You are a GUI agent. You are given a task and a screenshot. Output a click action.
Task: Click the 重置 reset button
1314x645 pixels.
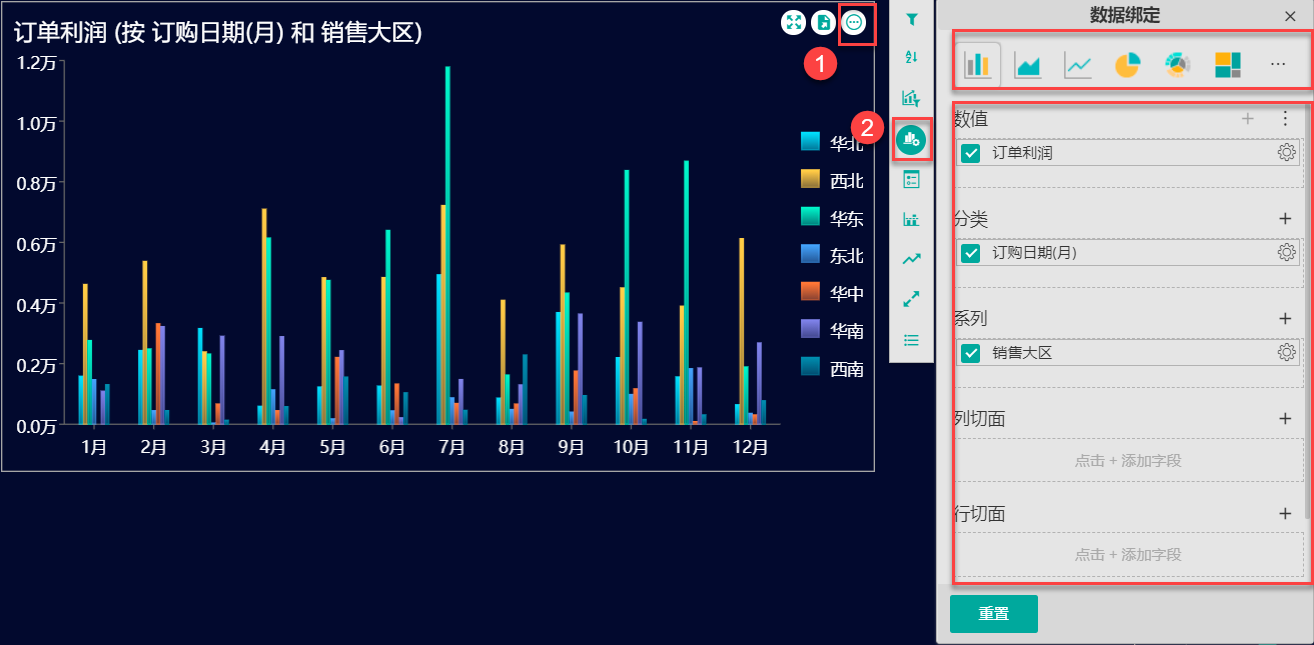click(993, 614)
